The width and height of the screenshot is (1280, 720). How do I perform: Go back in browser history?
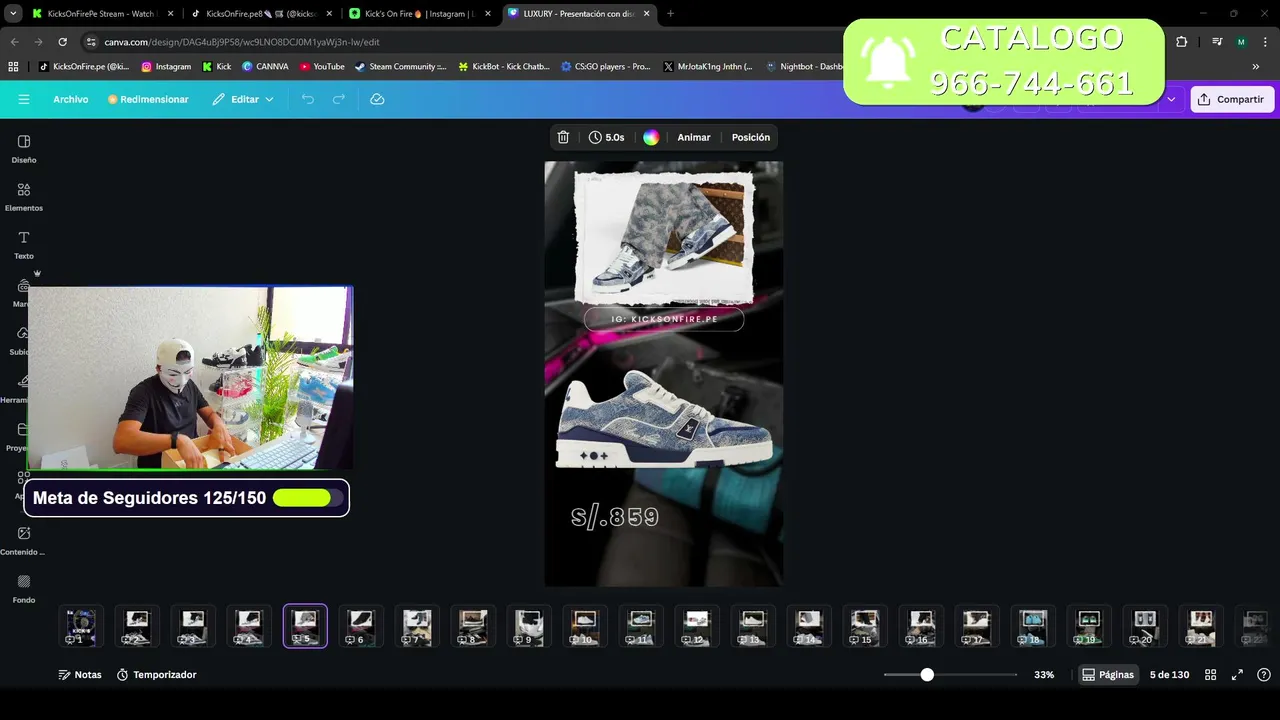click(x=14, y=42)
